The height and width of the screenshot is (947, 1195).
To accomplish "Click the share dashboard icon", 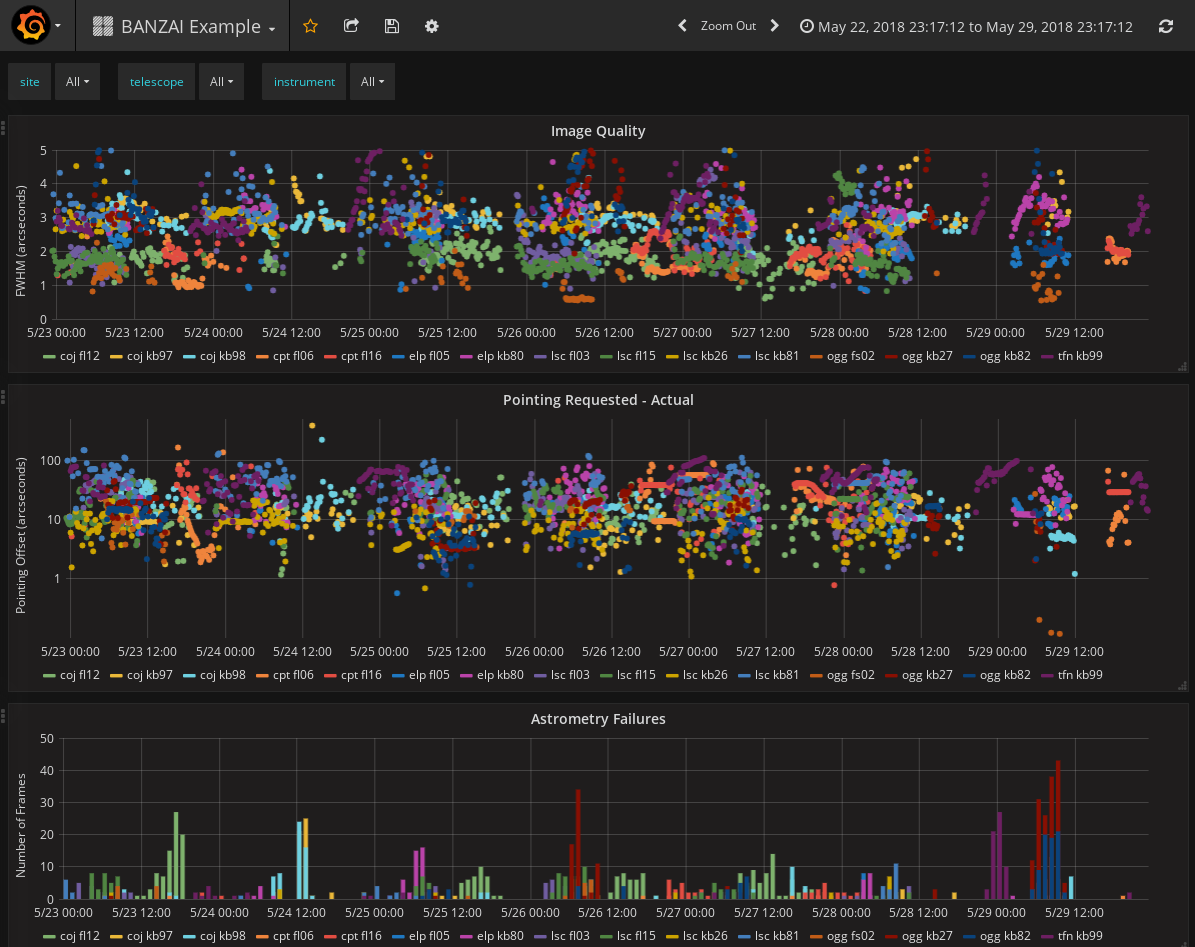I will pos(351,26).
